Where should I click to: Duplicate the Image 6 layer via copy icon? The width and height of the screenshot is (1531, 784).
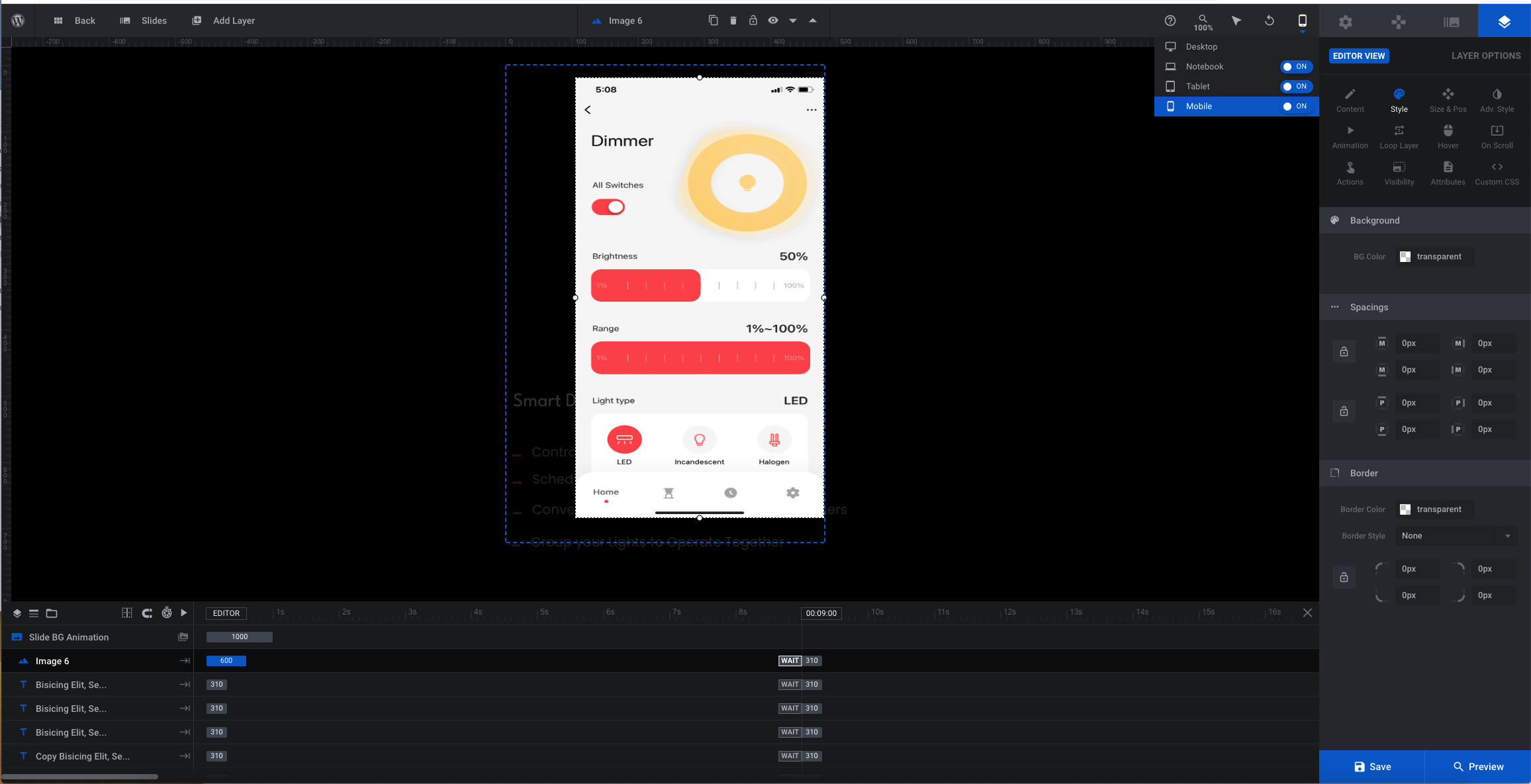(713, 21)
